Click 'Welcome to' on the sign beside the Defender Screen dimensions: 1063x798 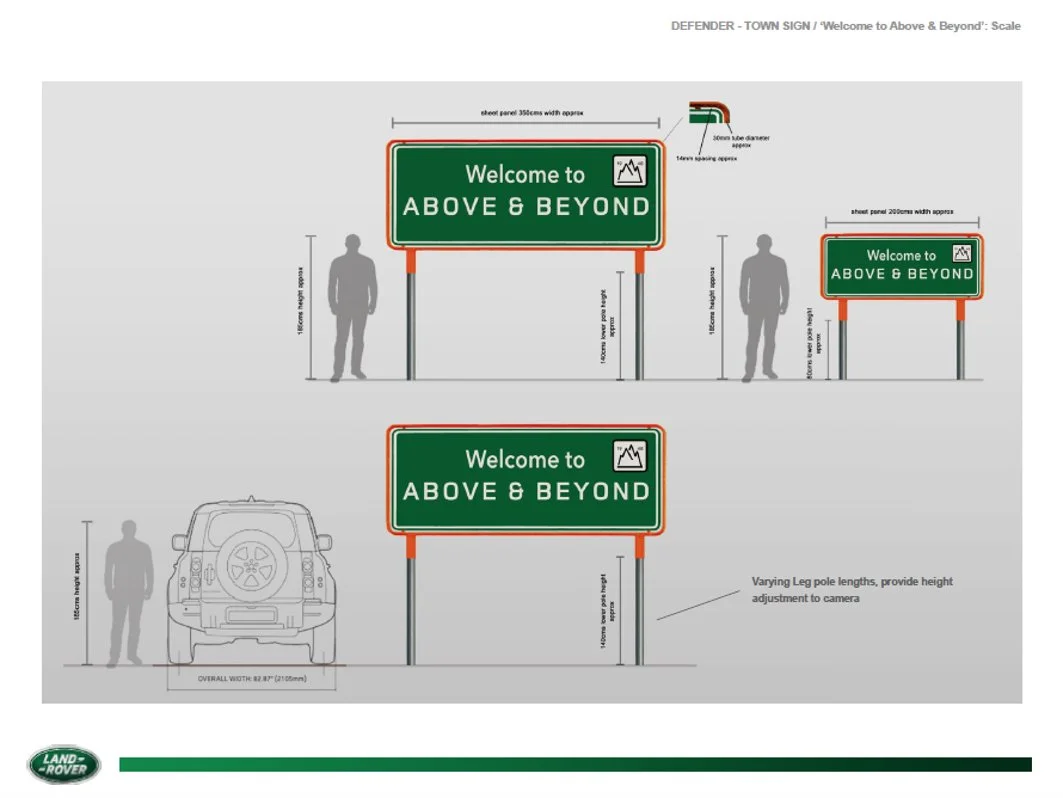(x=525, y=460)
